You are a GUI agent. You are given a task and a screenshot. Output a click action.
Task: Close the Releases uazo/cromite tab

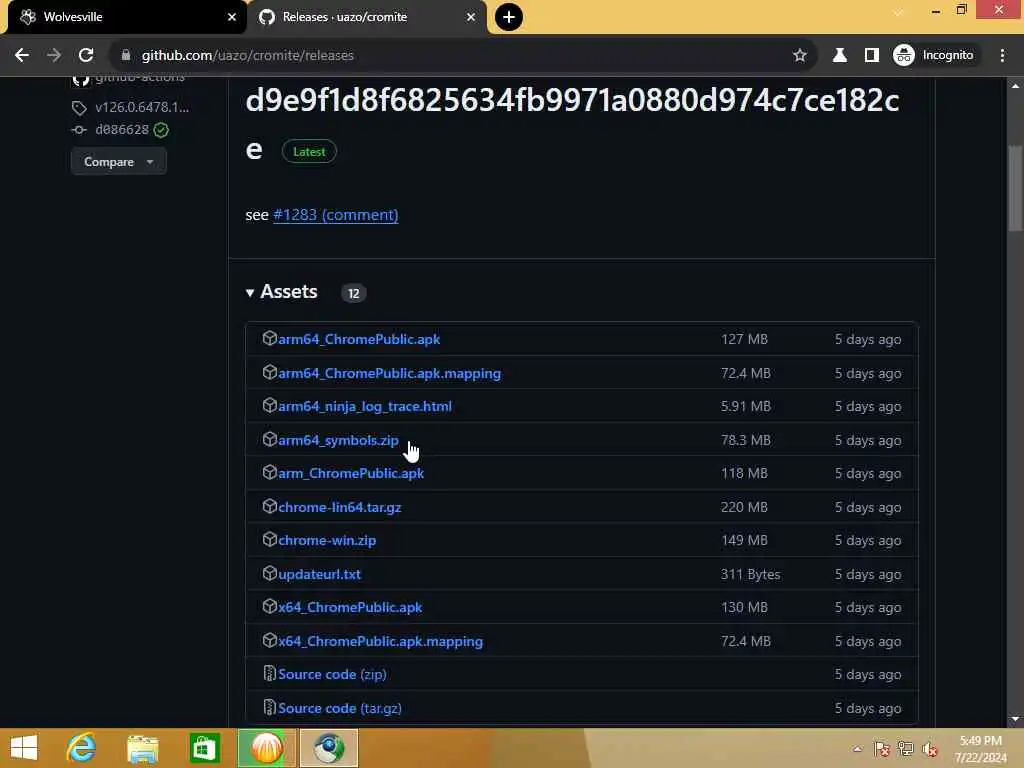[471, 17]
